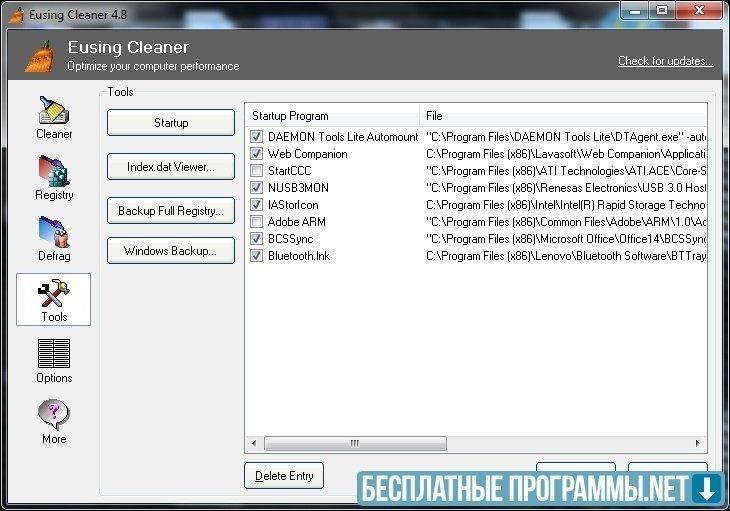Click the Lenovo Bluetooth Software file path
Screen dimensions: 730x511
click(566, 256)
